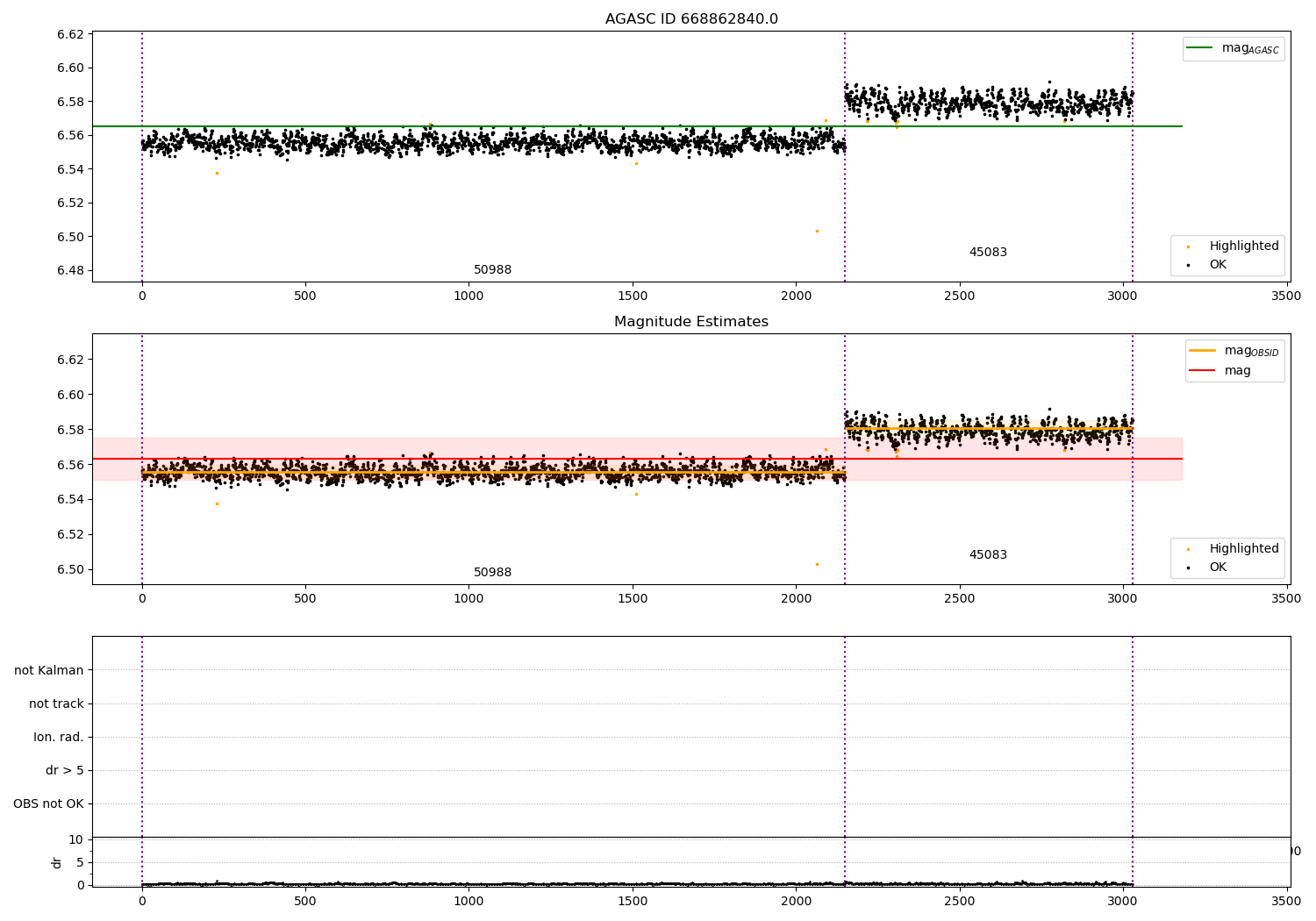Click the 6.50 y-tick in Magnitude Estimates plot
Image resolution: width=1316 pixels, height=921 pixels.
coord(69,569)
